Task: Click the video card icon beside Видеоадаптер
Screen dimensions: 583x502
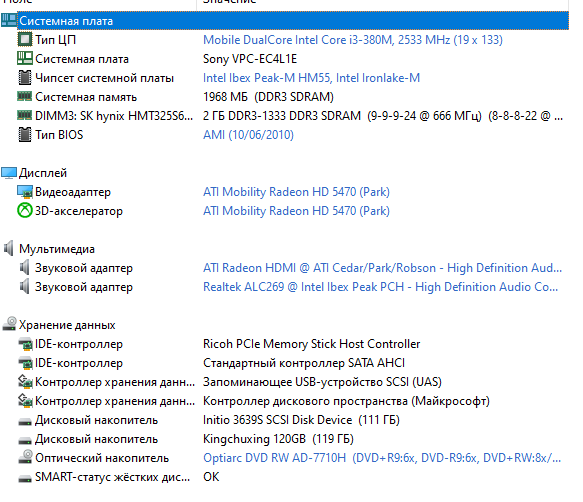Action: coord(25,192)
